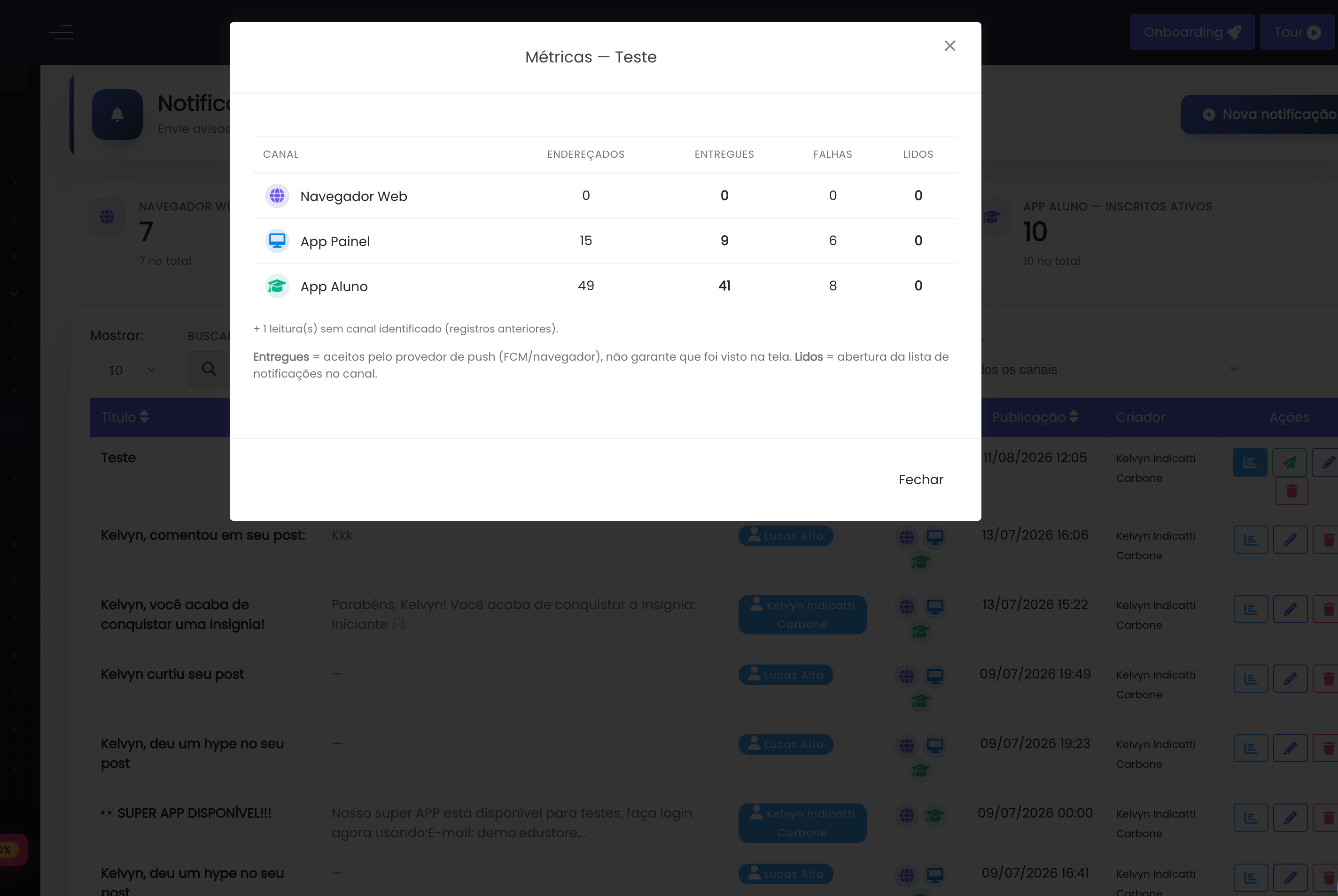Start the Tour button
The image size is (1338, 896).
[x=1298, y=32]
